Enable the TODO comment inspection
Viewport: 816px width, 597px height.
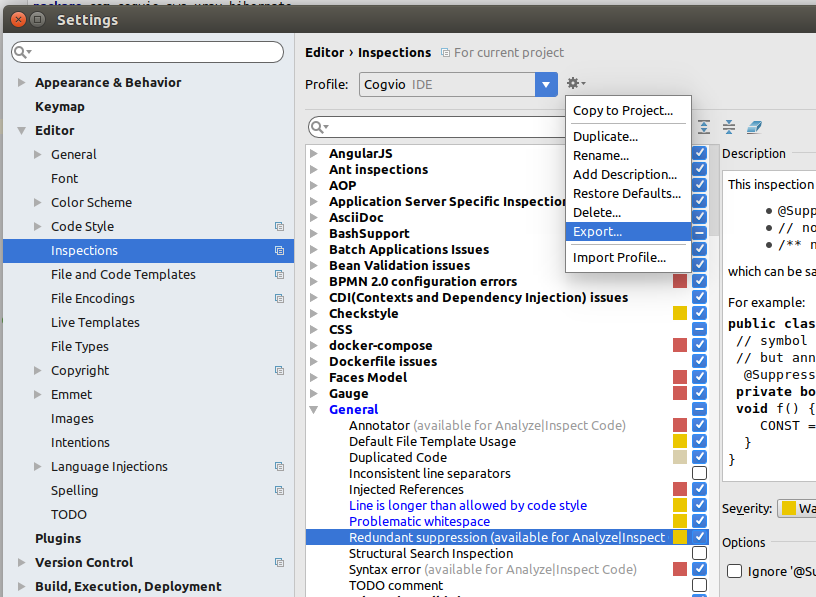click(699, 585)
